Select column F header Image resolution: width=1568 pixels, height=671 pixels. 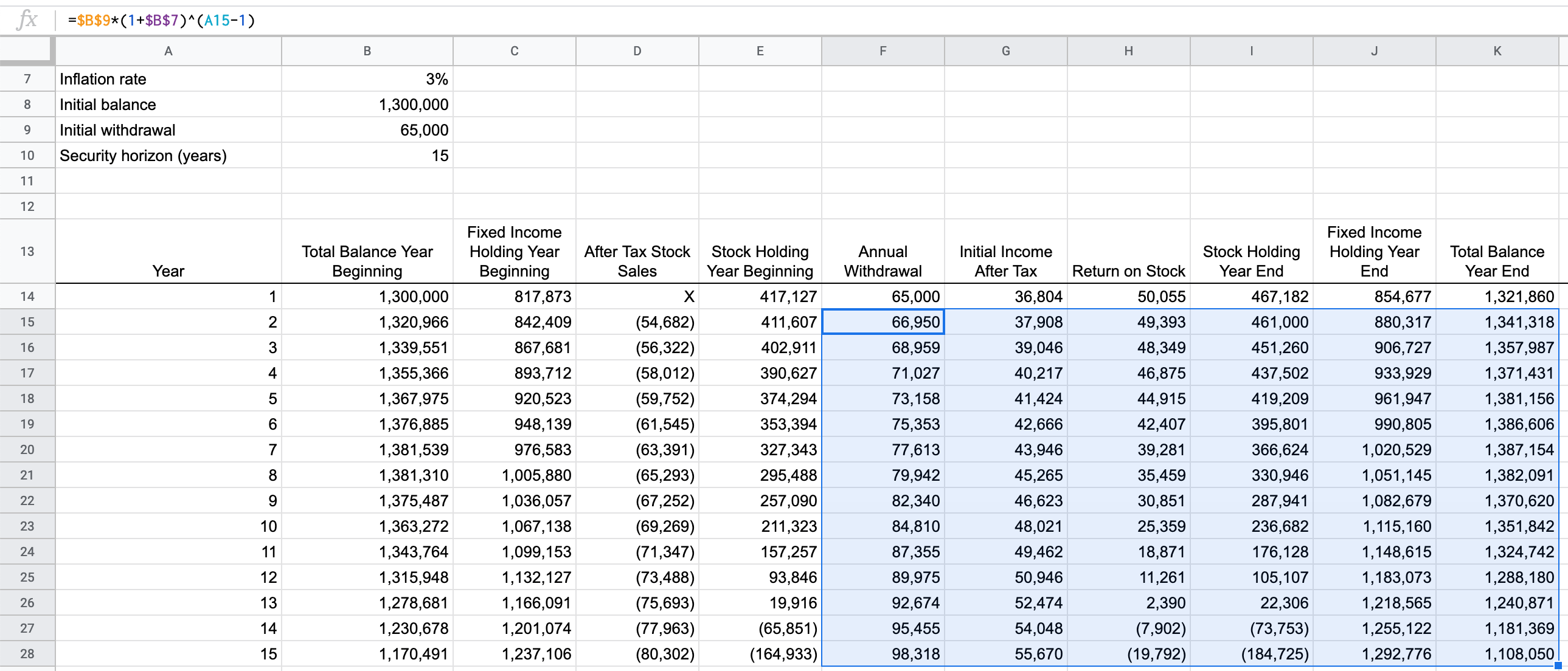pos(883,51)
